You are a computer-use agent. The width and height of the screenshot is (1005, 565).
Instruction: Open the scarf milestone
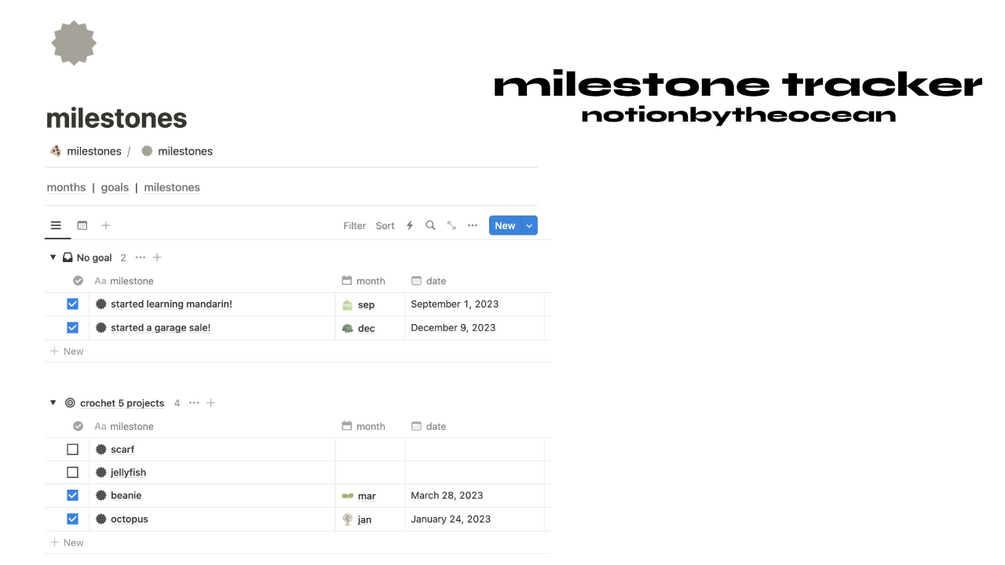(x=122, y=450)
